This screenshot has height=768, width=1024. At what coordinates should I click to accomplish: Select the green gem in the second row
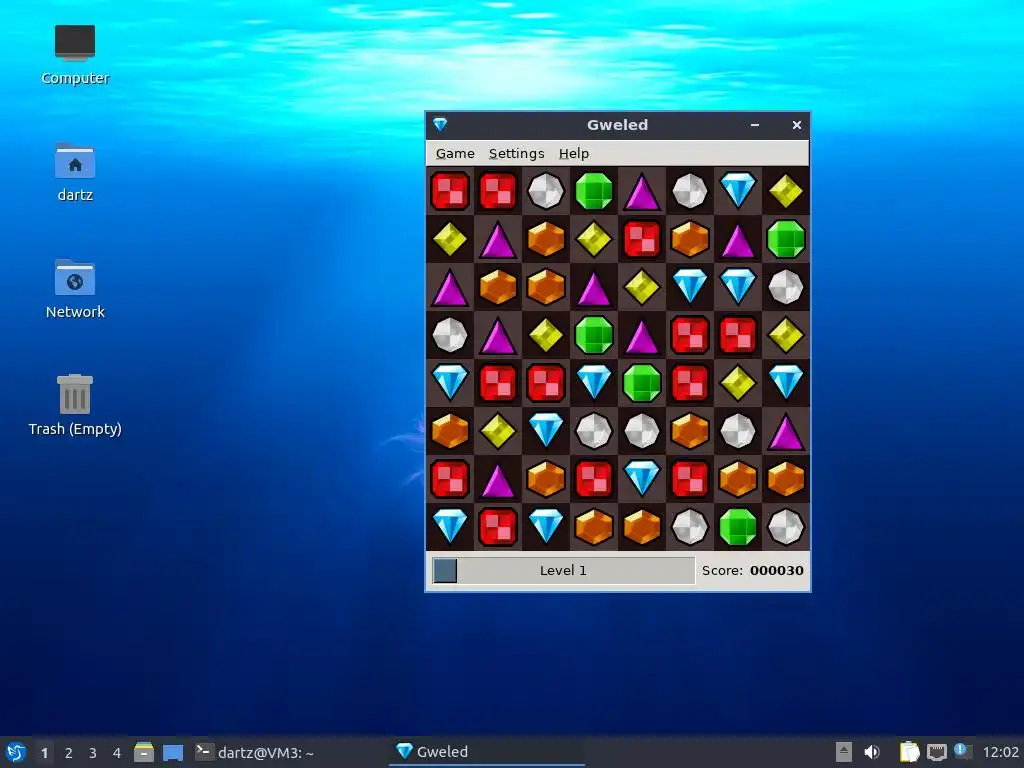(786, 239)
